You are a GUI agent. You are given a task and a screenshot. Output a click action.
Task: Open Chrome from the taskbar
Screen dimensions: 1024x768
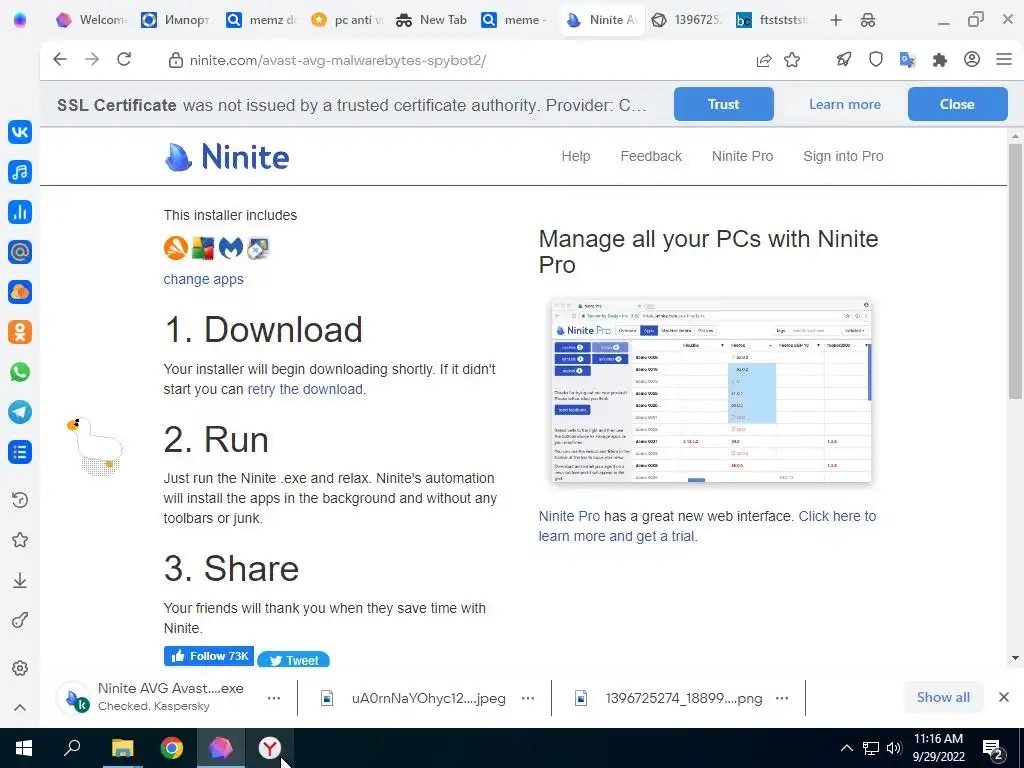point(172,748)
